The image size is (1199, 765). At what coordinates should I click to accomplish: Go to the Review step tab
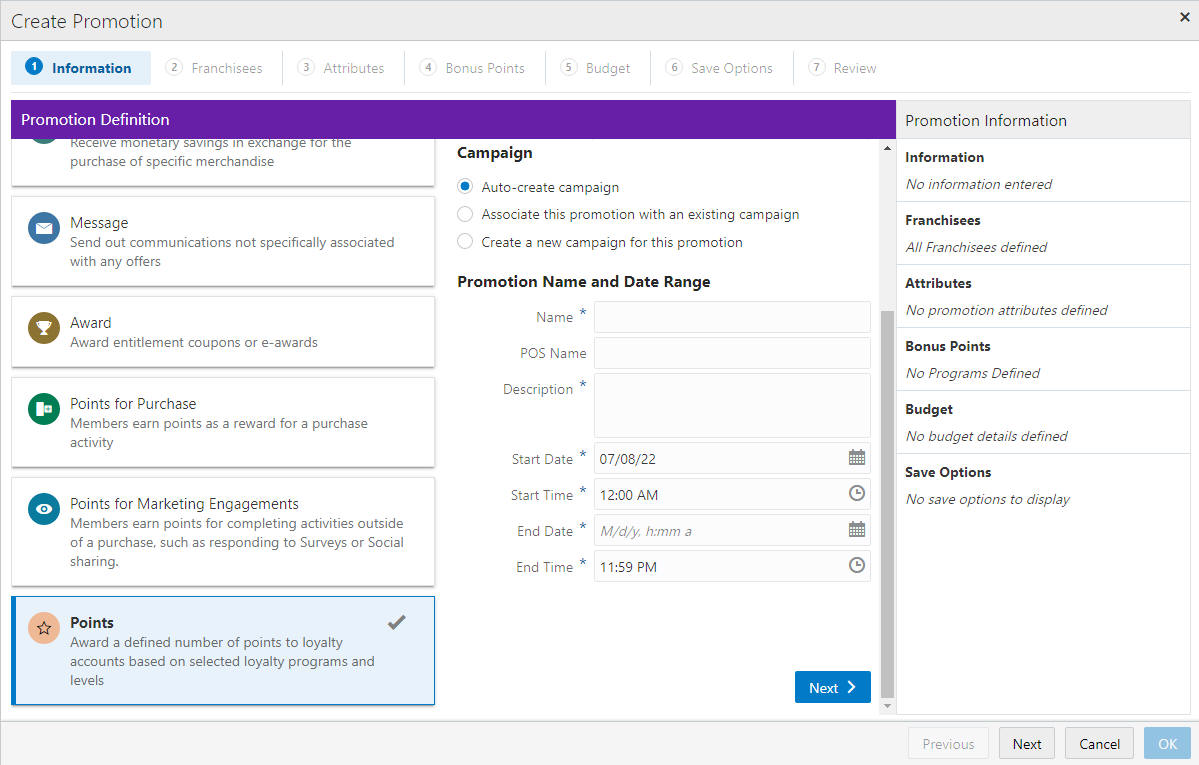(x=843, y=68)
